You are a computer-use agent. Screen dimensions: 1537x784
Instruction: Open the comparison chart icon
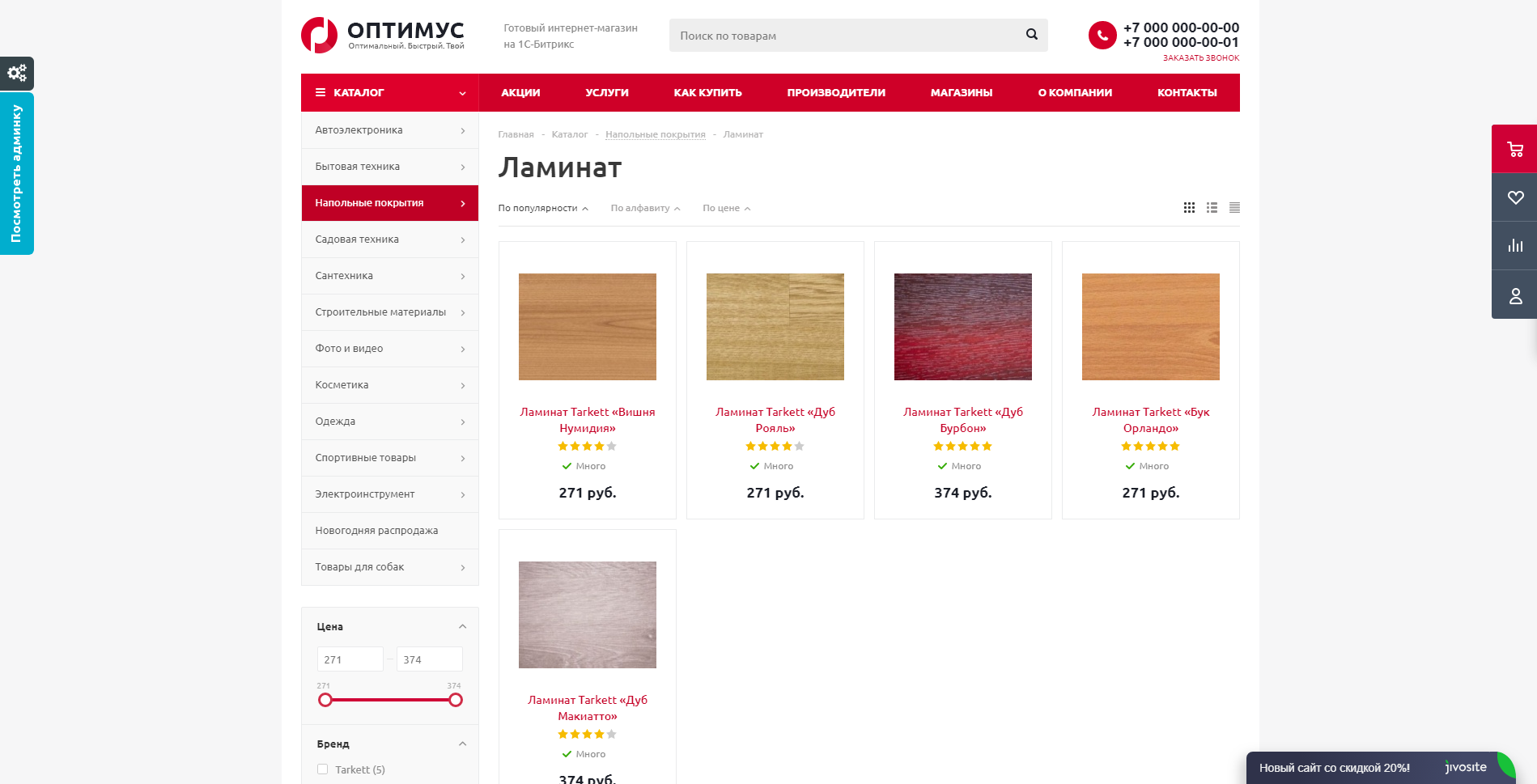tap(1515, 246)
